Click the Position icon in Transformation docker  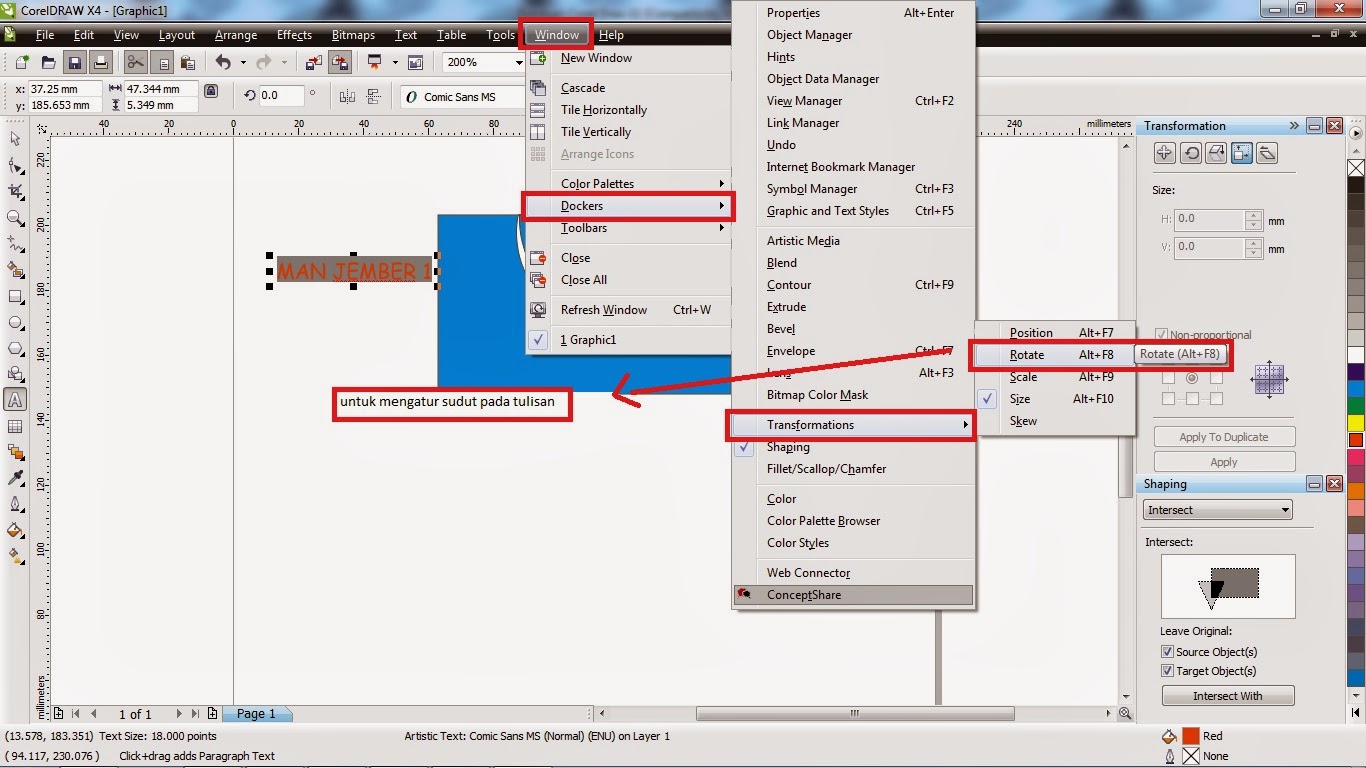coord(1164,153)
